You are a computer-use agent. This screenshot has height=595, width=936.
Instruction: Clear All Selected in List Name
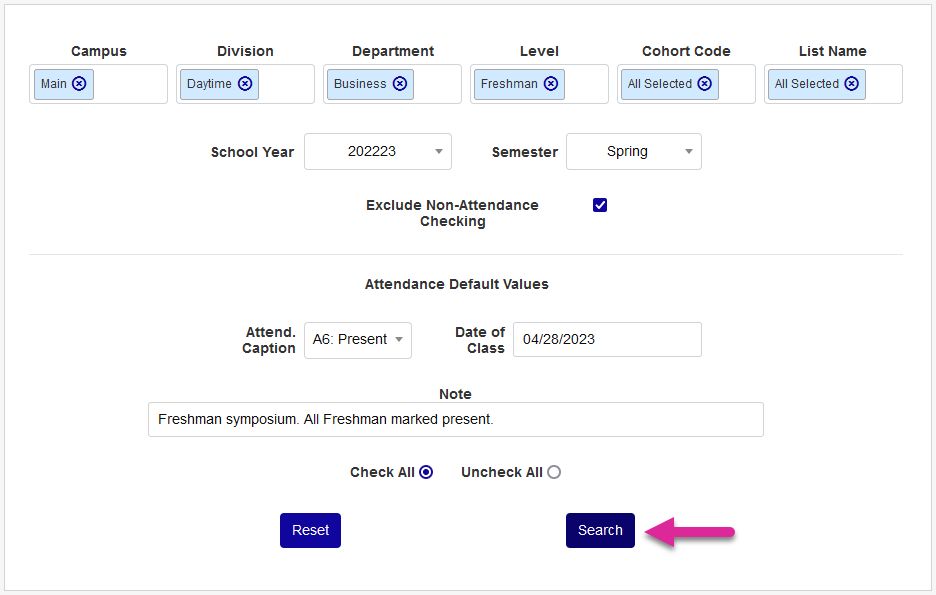tap(851, 84)
